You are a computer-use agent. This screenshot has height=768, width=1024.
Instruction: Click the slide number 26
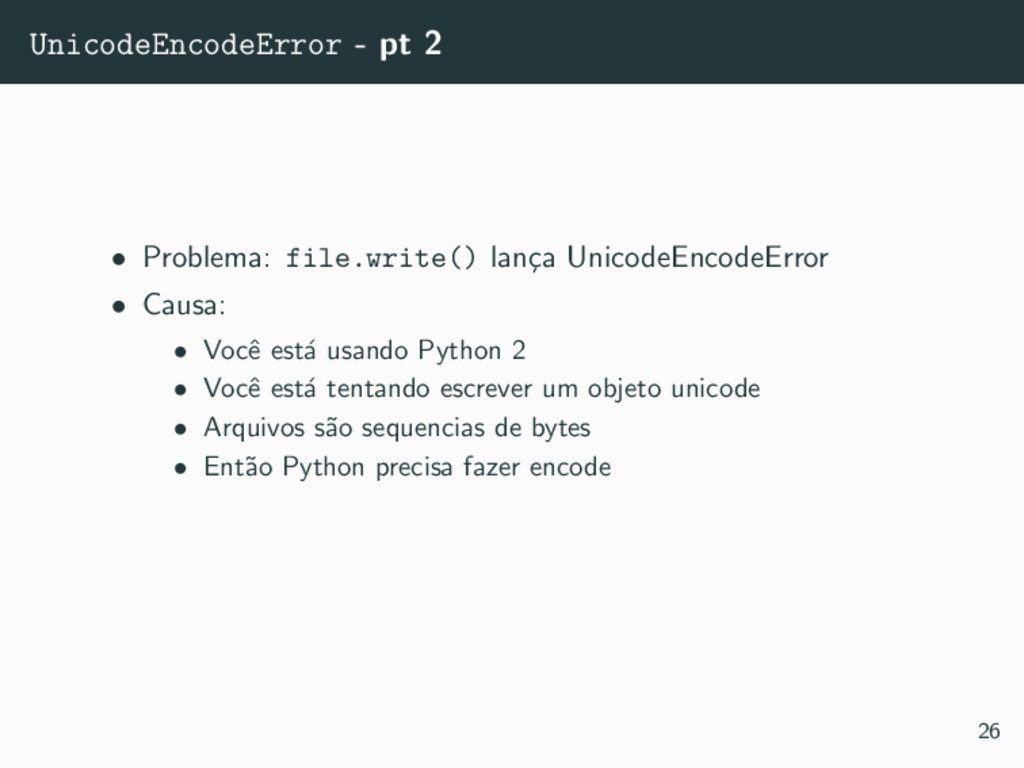tap(989, 730)
